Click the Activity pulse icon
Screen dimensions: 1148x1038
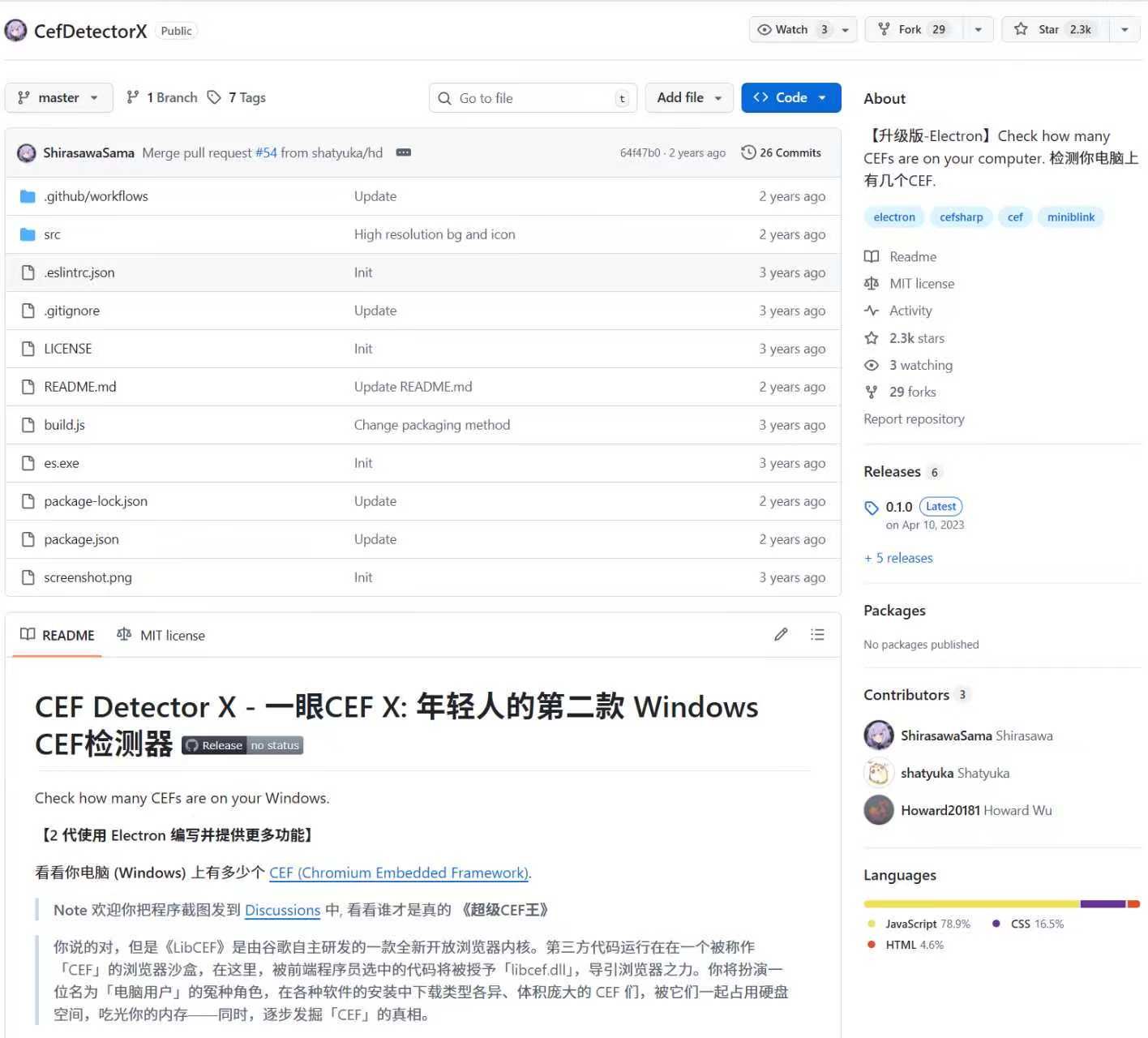pos(872,311)
